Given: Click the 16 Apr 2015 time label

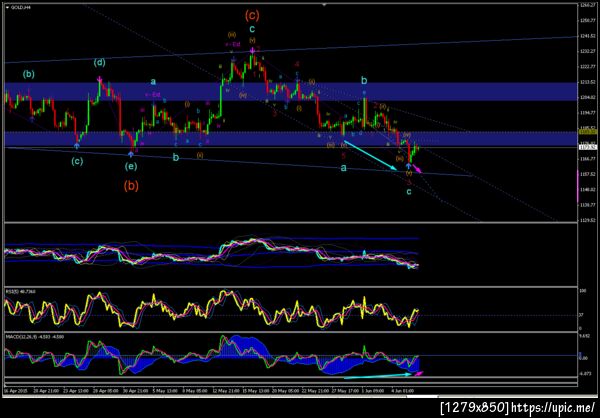Looking at the screenshot, I should [x=14, y=391].
